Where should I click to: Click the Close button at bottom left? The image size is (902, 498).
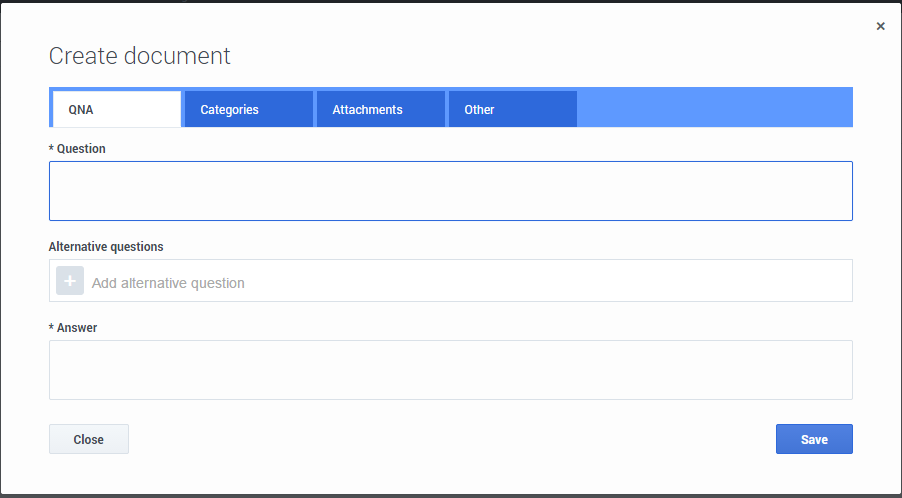[x=89, y=439]
